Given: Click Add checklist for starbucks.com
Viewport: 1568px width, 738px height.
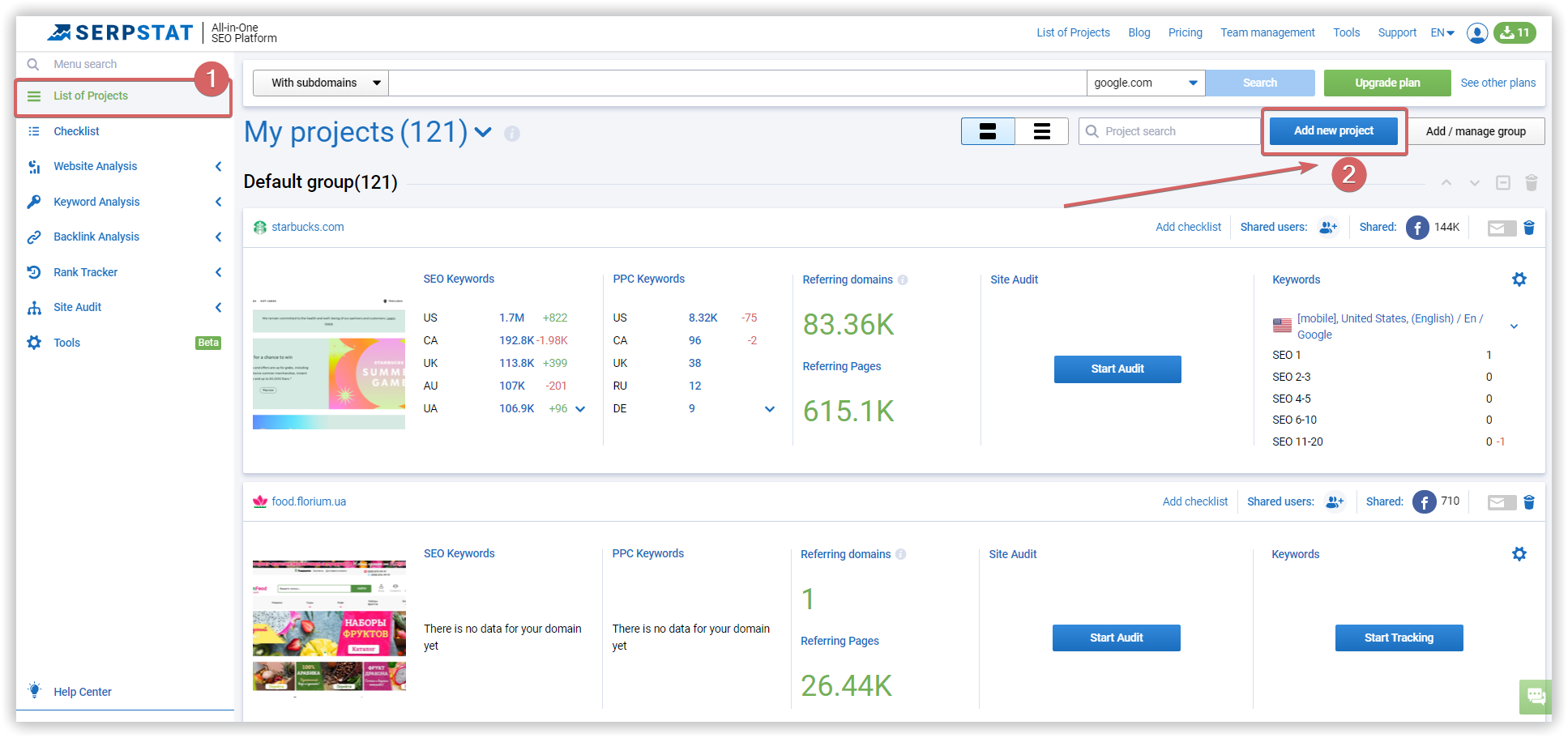Looking at the screenshot, I should 1188,228.
